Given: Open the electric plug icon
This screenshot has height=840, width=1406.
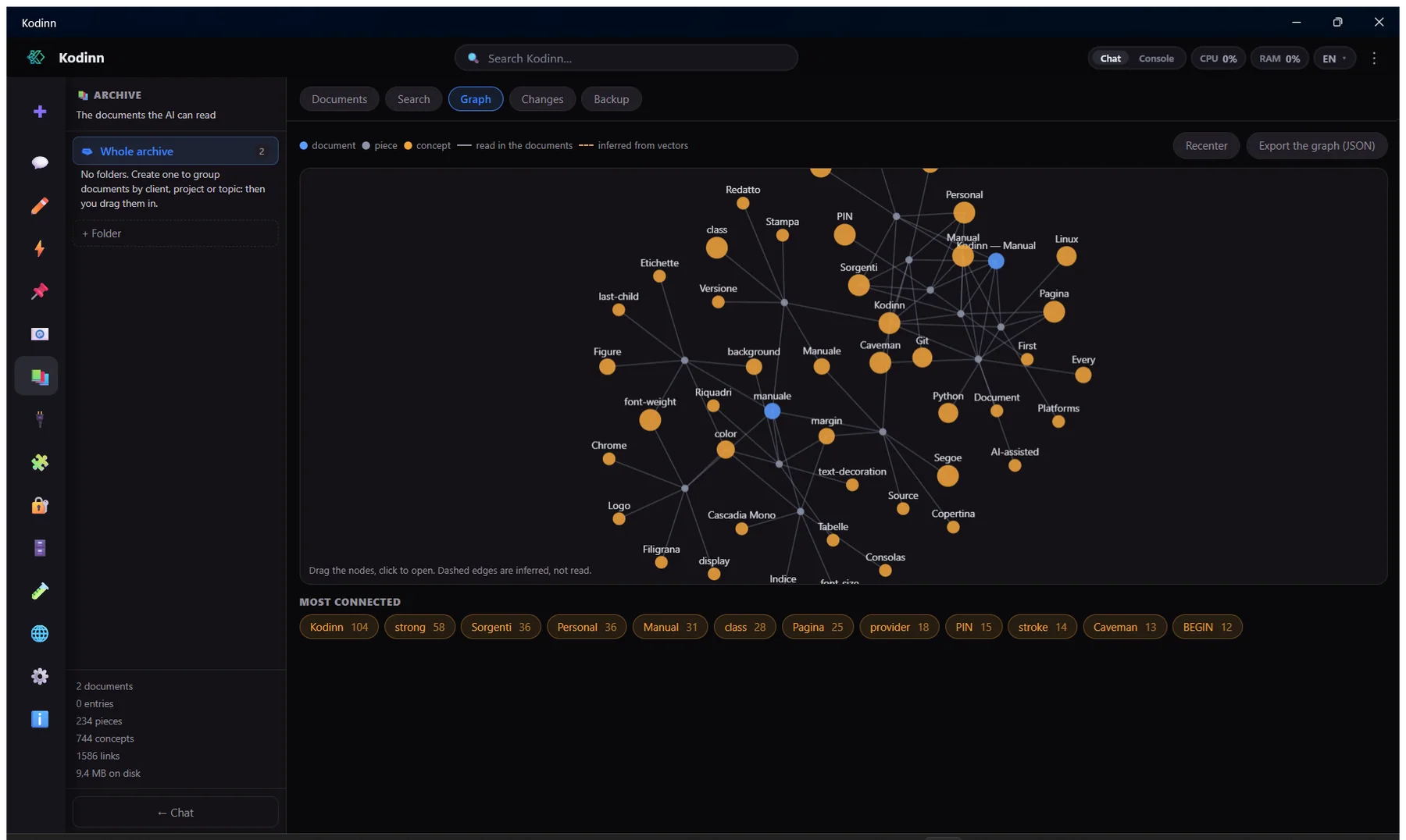Looking at the screenshot, I should tap(40, 420).
